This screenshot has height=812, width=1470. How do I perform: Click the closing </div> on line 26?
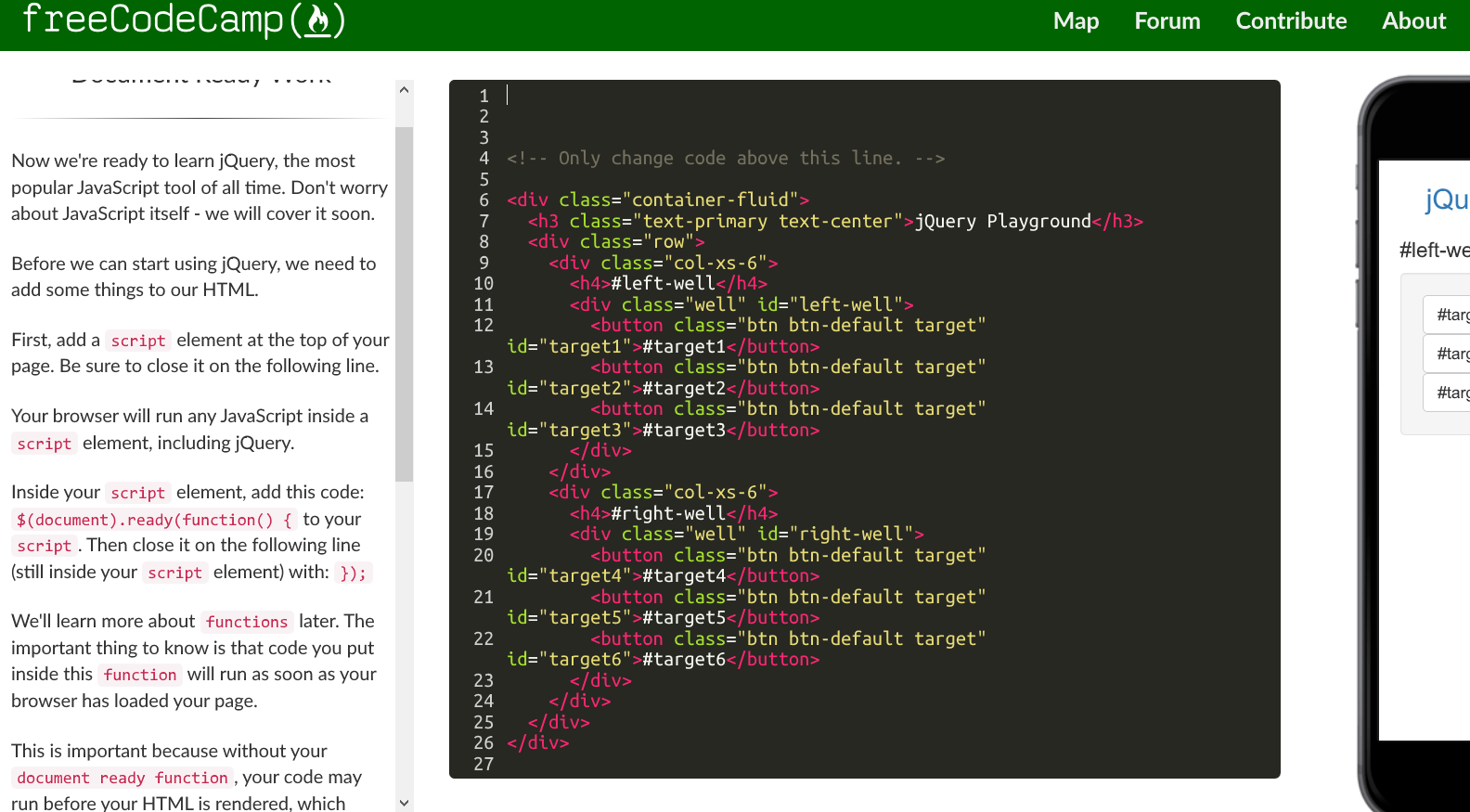pyautogui.click(x=537, y=743)
